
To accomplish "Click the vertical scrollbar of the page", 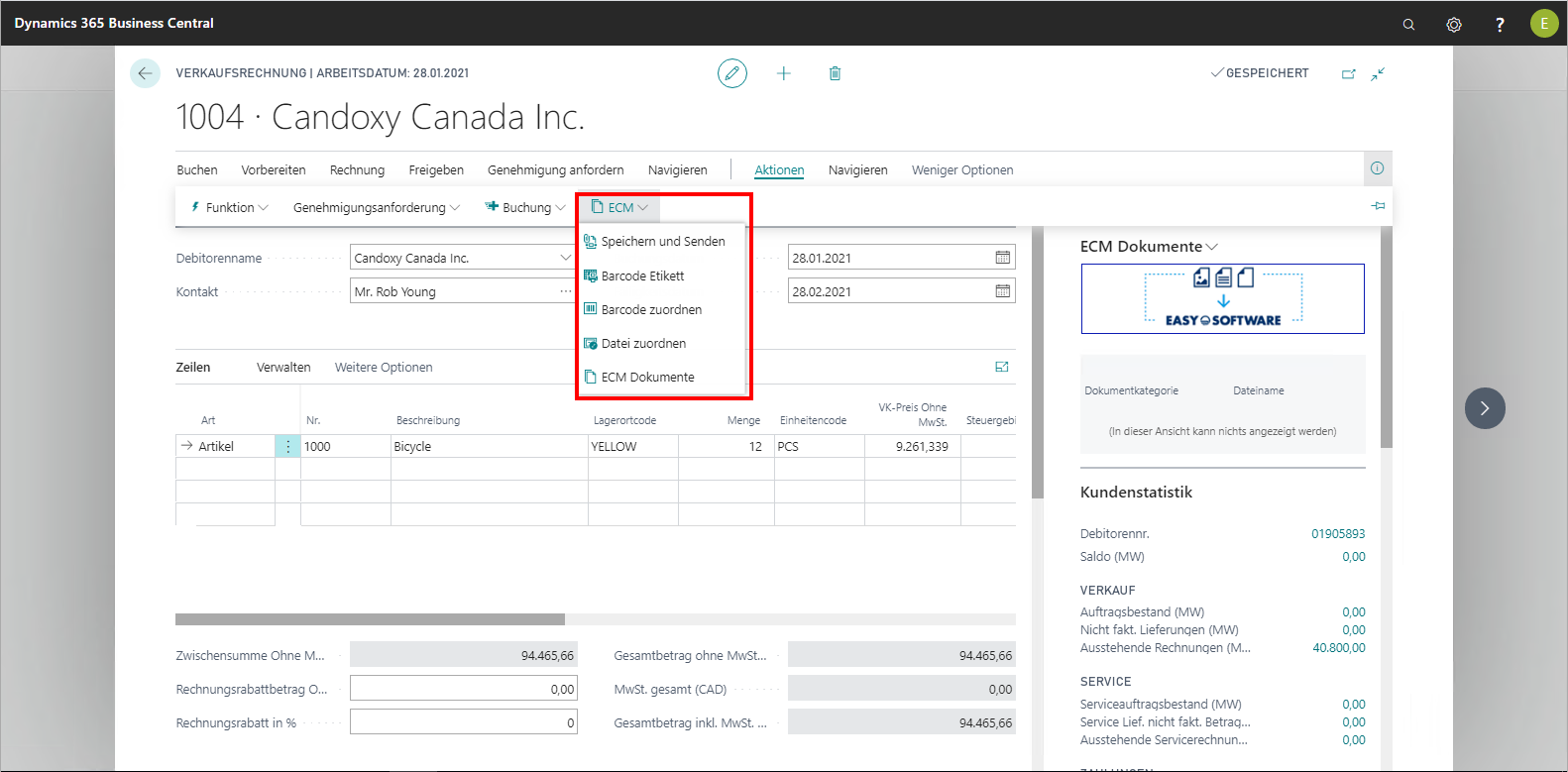I will coord(1038,362).
